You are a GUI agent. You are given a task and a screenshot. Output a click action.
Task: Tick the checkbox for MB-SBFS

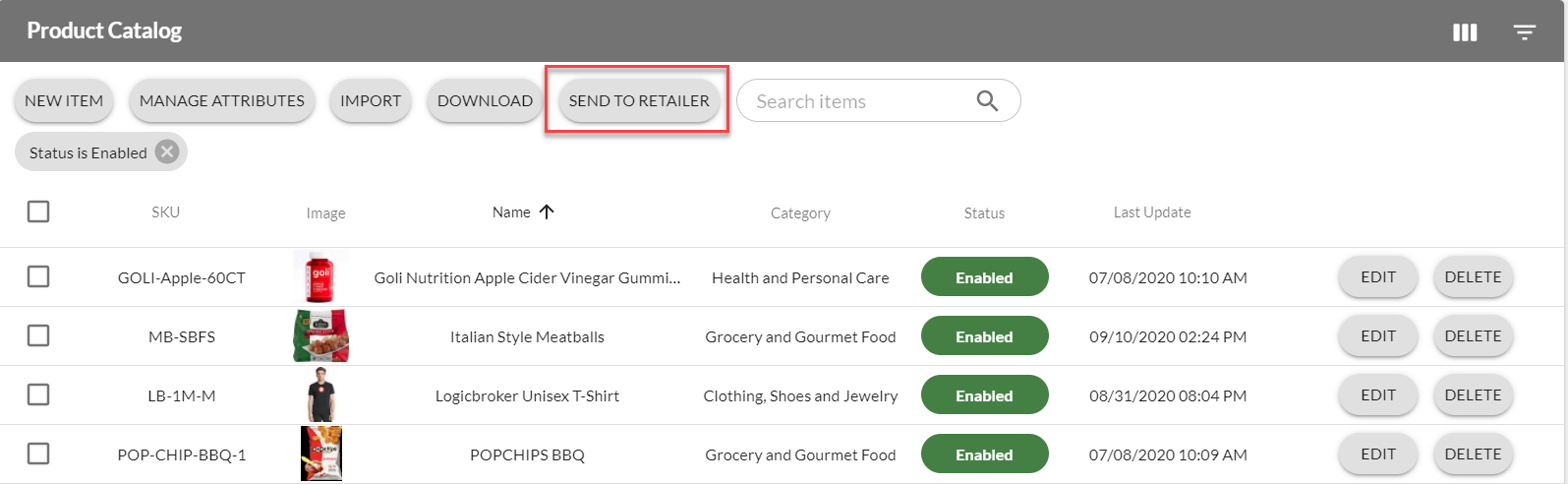38,335
